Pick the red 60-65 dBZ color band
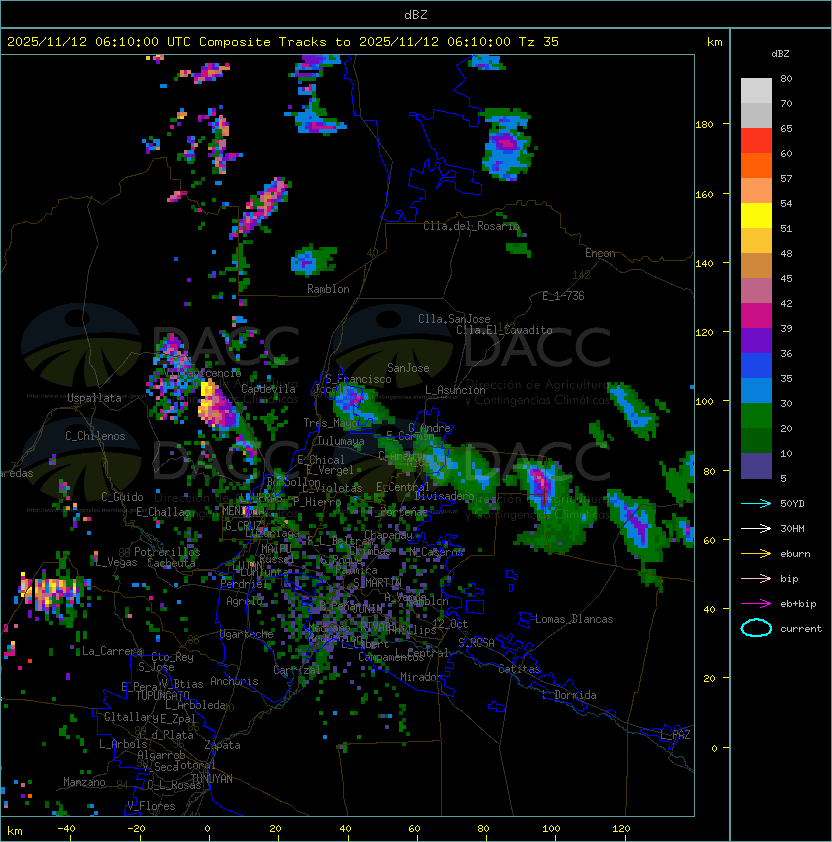Screen dimensions: 832x842 [x=756, y=141]
